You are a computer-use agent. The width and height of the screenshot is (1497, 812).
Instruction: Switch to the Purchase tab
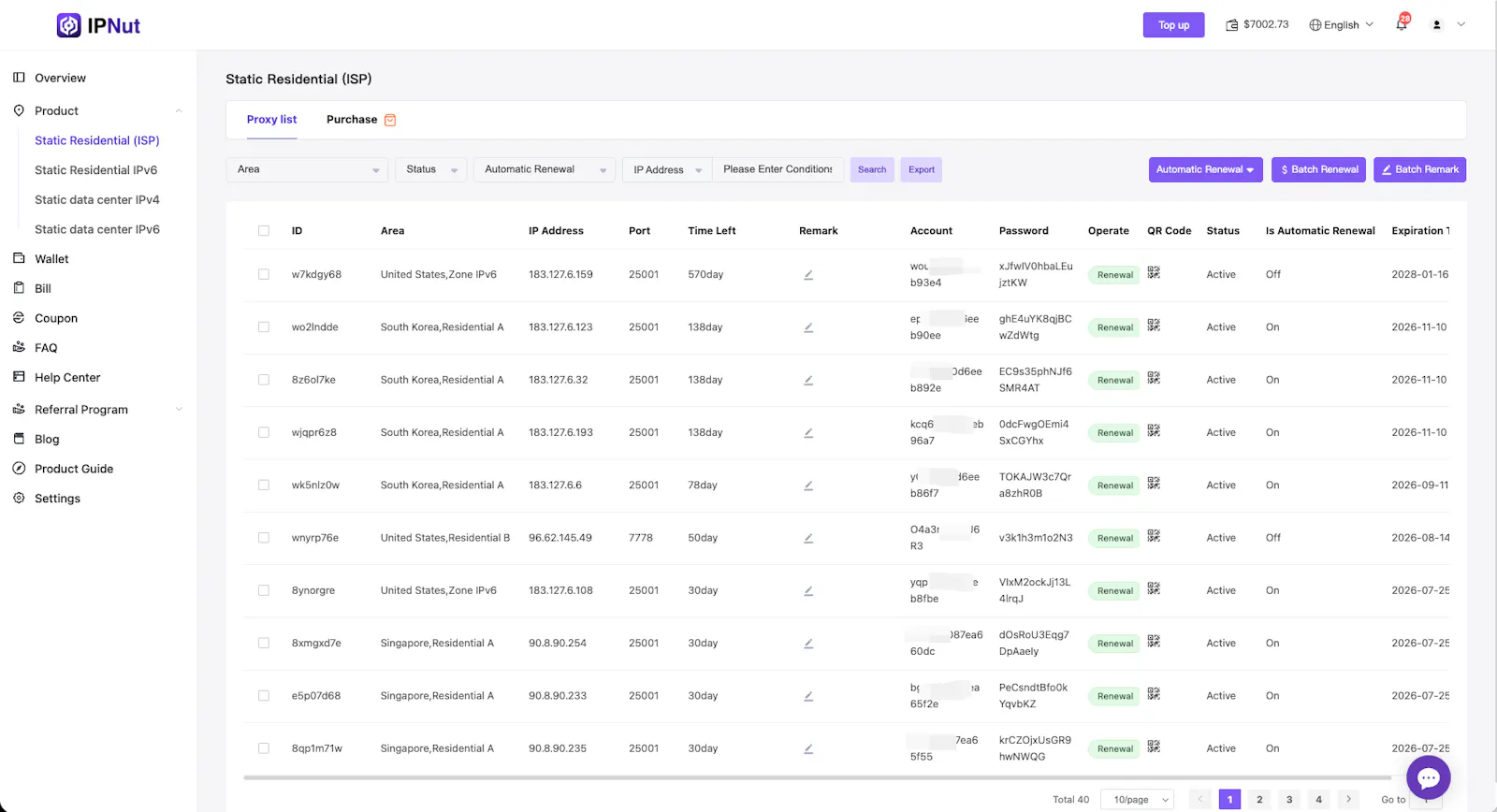pos(352,120)
